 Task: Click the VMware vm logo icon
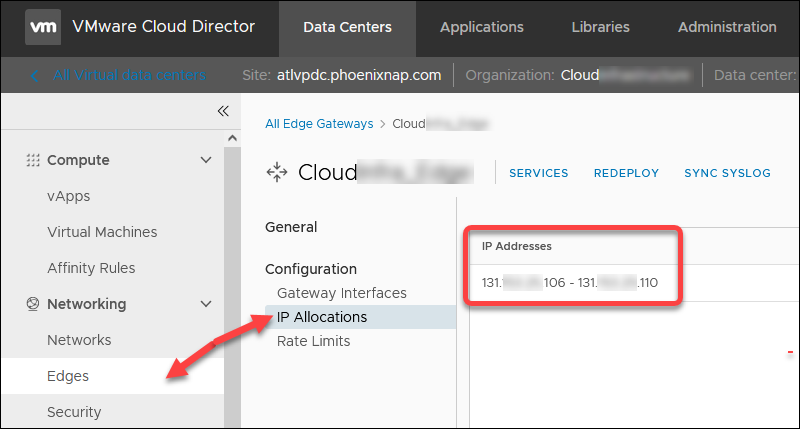tap(43, 27)
